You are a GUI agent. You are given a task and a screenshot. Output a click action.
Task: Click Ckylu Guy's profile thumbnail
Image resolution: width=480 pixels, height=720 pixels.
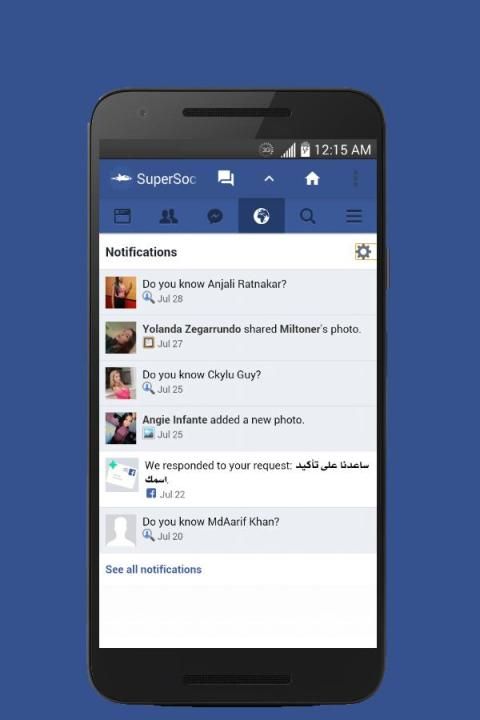point(121,383)
